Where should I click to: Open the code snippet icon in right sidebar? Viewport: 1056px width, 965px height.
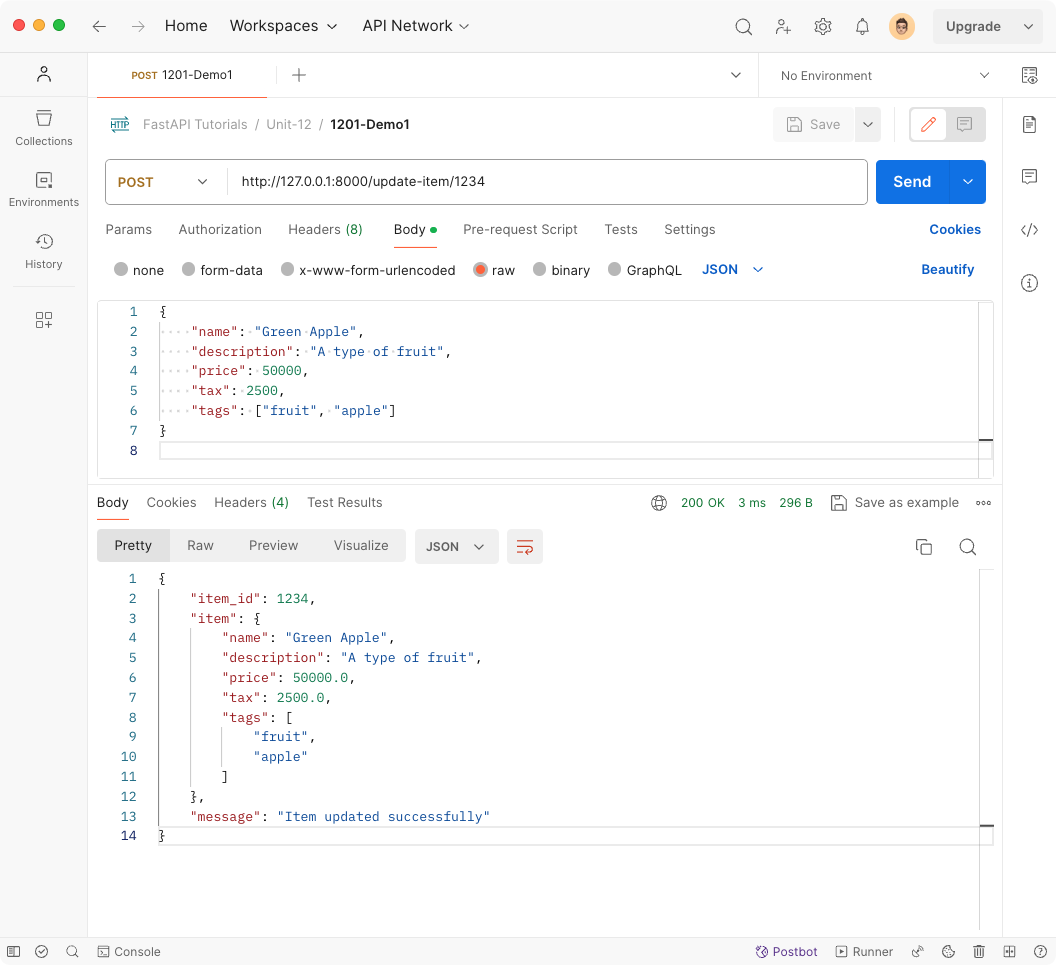(1029, 230)
